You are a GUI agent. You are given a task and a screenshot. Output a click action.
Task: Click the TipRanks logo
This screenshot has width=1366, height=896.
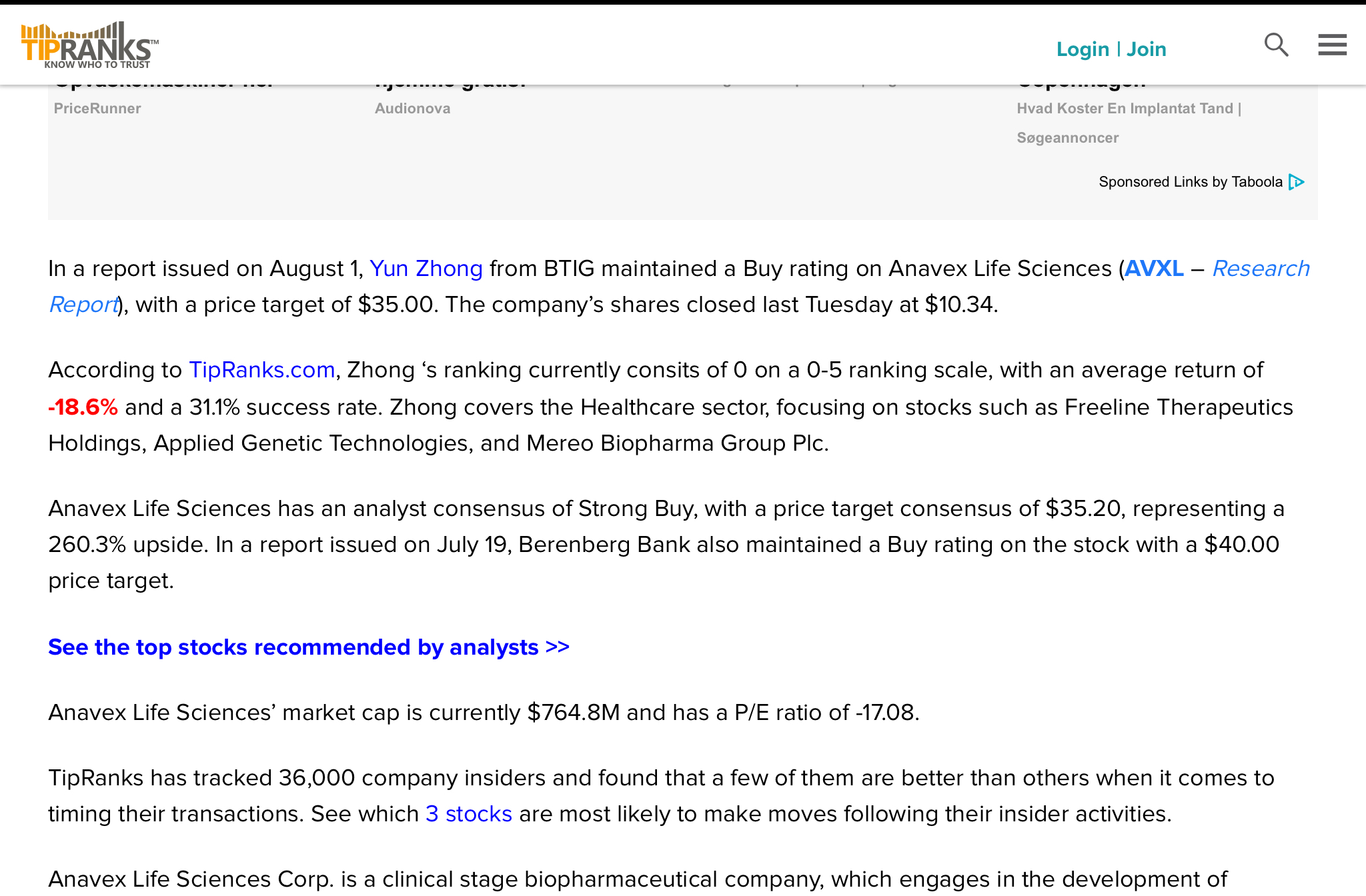click(90, 45)
